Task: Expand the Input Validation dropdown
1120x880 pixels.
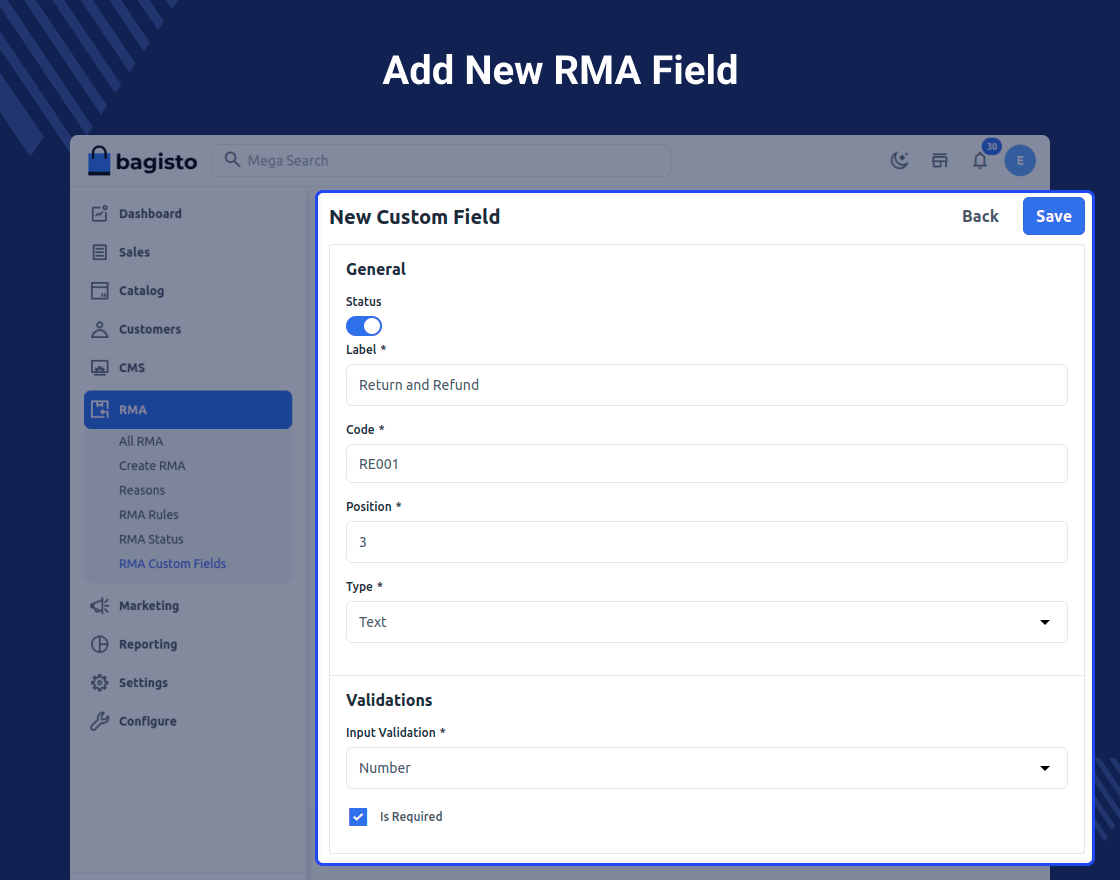Action: click(x=706, y=768)
